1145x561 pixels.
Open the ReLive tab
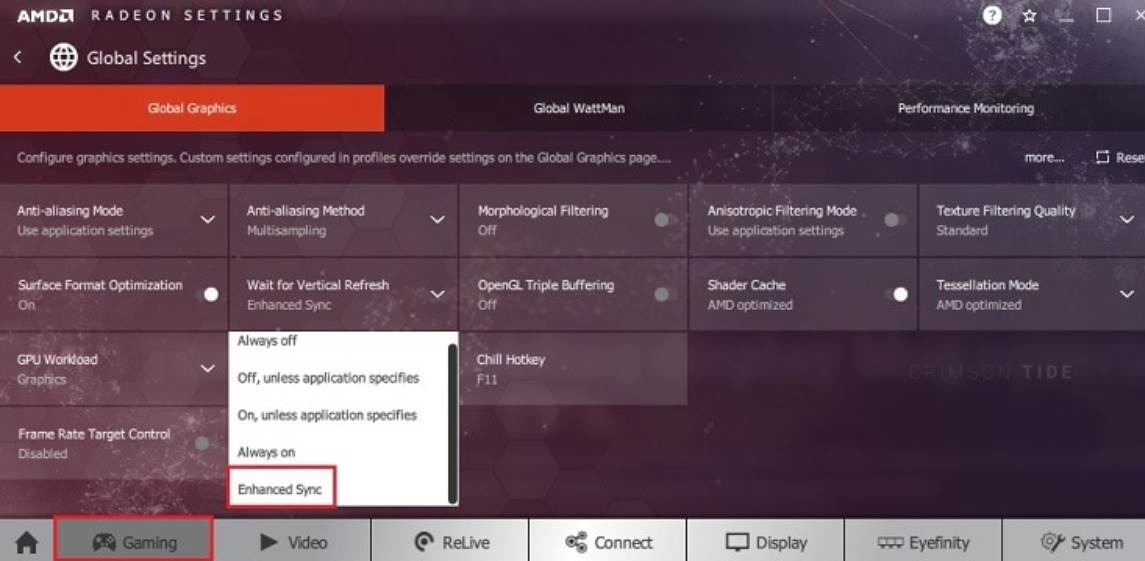click(x=450, y=541)
